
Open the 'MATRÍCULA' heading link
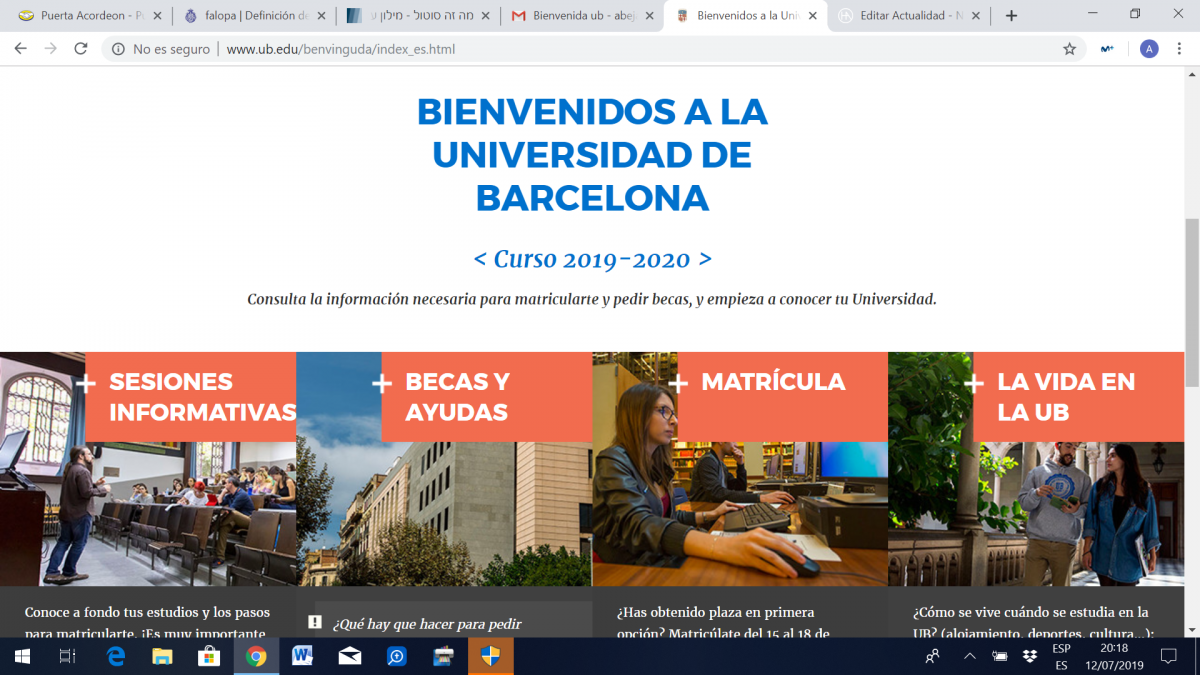tap(773, 382)
